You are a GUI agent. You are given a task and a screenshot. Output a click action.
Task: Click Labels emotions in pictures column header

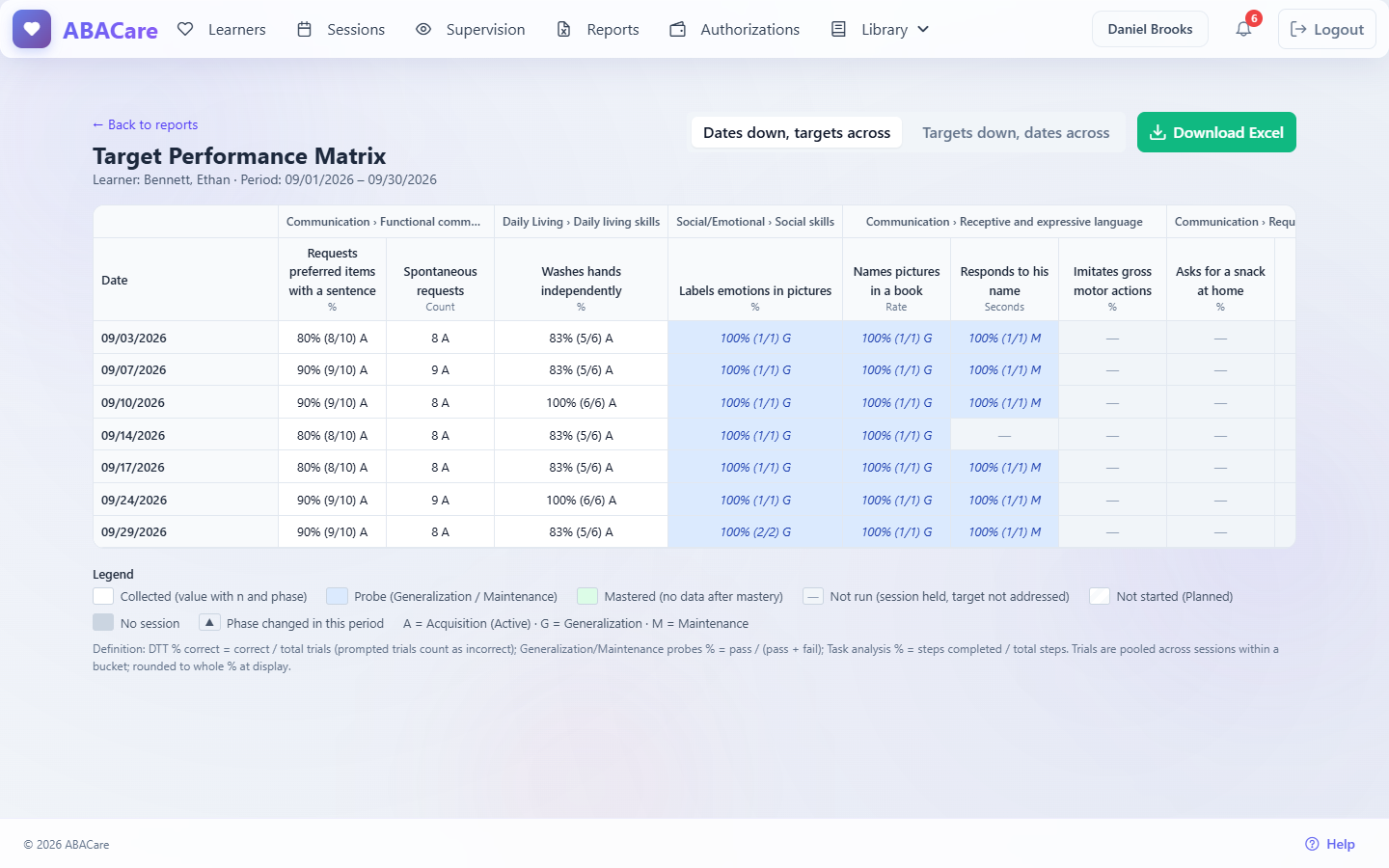pos(755,280)
